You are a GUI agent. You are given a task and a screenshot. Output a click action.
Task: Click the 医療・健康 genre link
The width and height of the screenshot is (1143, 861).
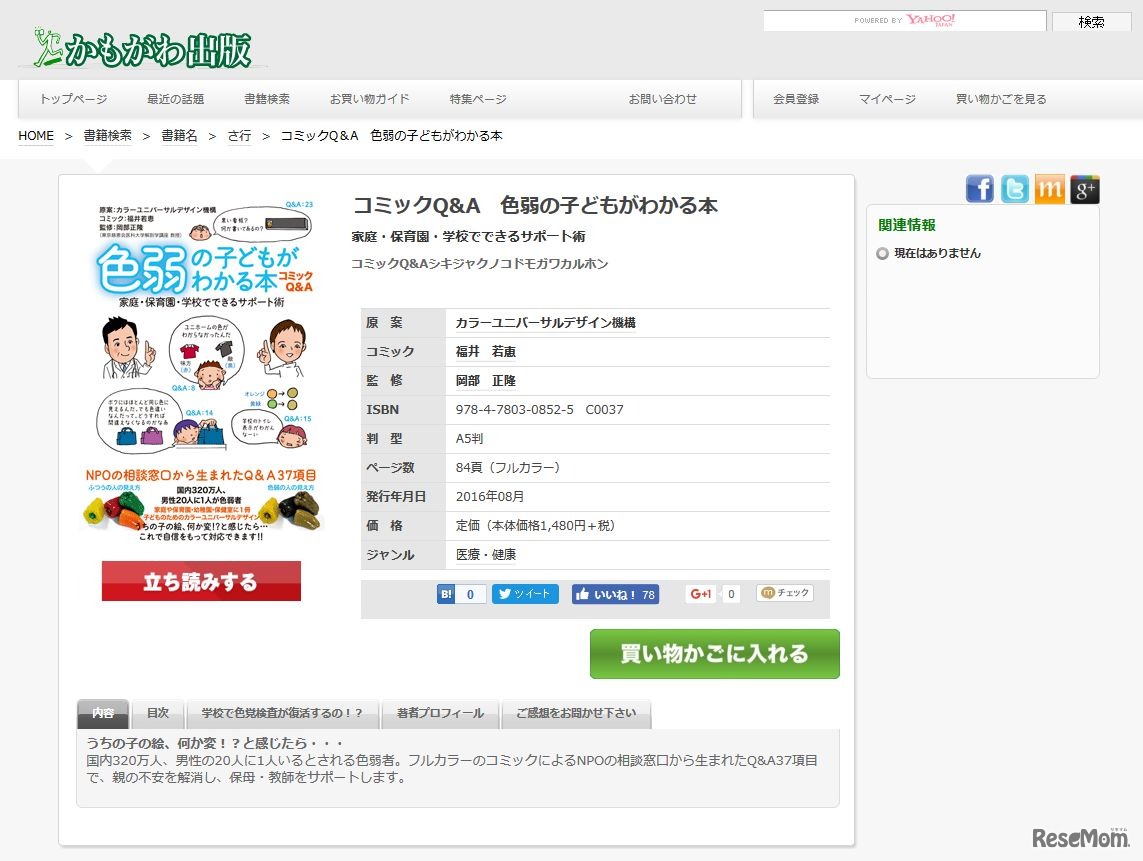[x=486, y=554]
